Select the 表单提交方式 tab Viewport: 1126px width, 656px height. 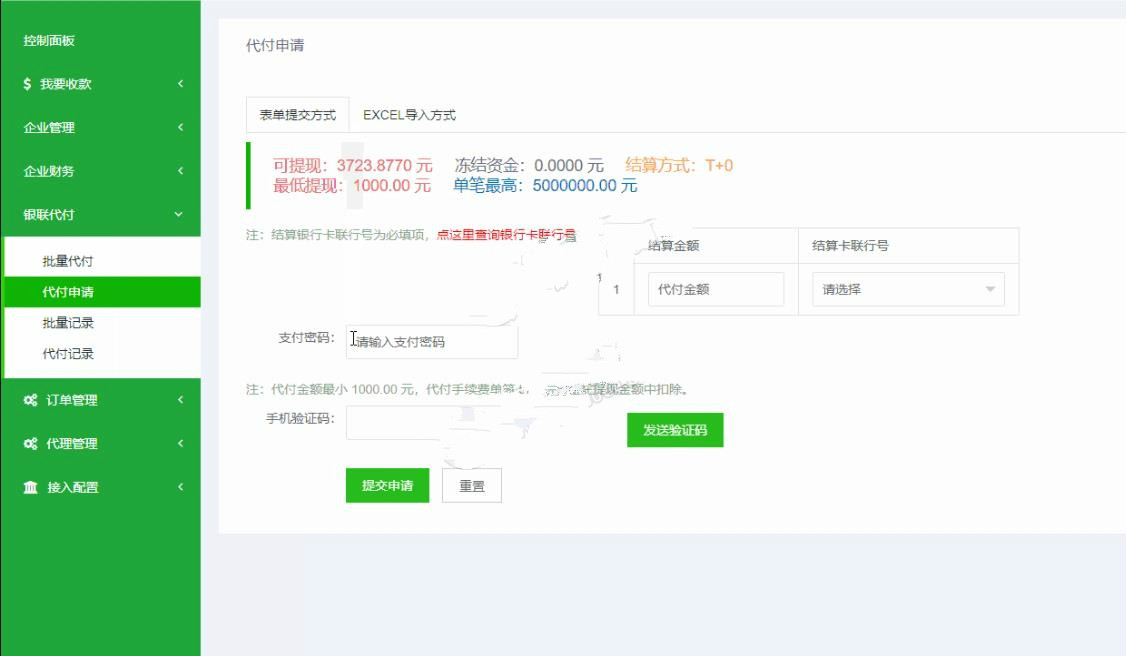tap(298, 115)
